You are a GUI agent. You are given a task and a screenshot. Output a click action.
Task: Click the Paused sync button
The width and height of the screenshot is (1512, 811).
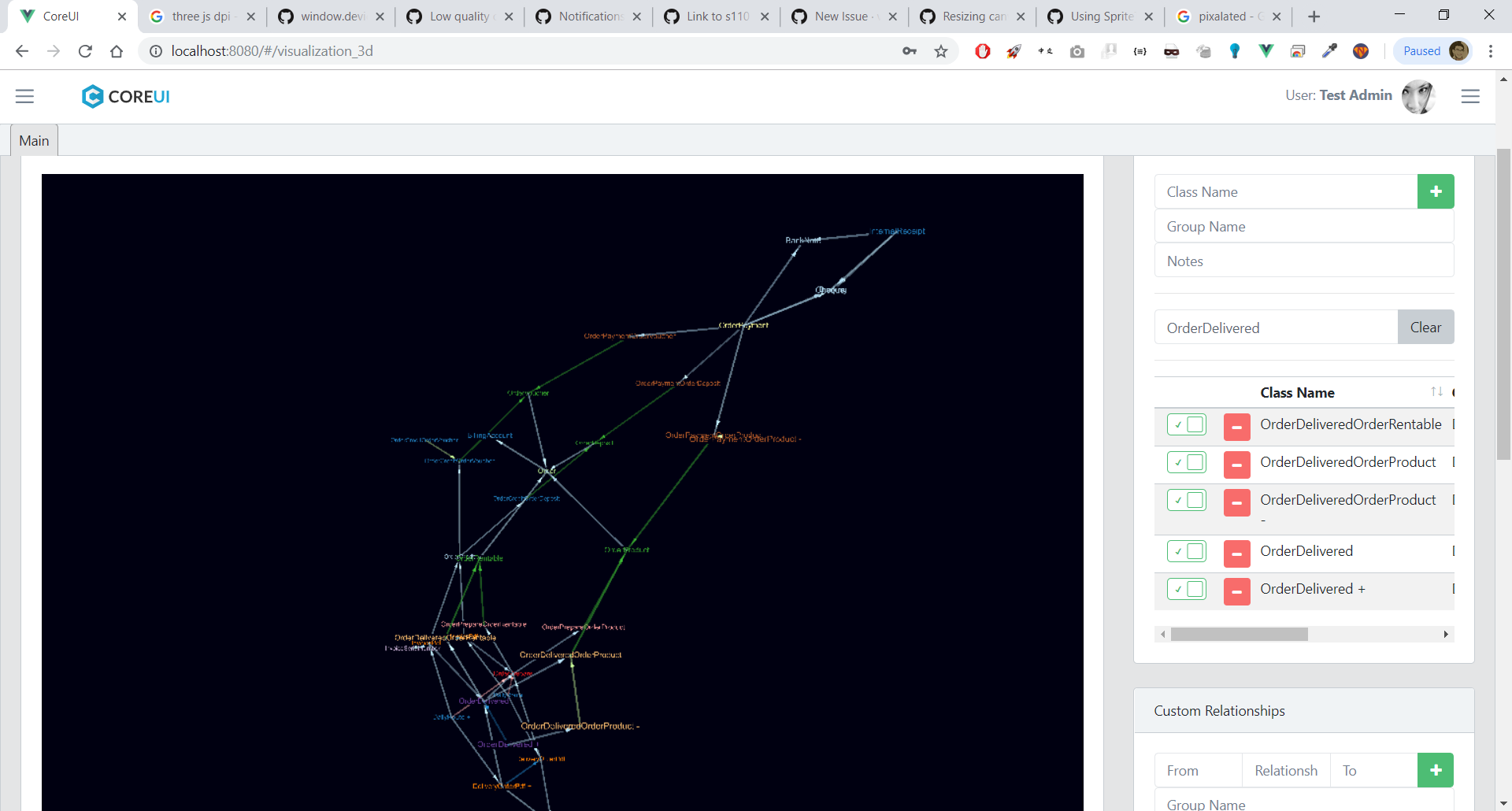coord(1422,50)
